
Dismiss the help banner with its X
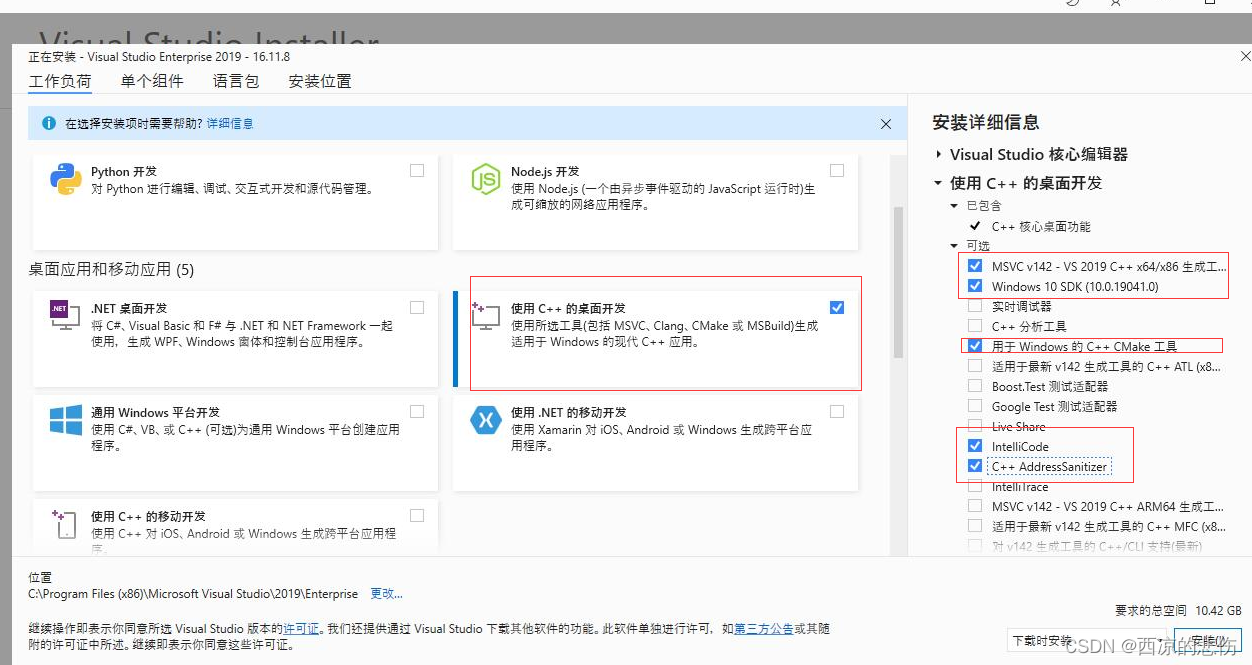point(885,123)
